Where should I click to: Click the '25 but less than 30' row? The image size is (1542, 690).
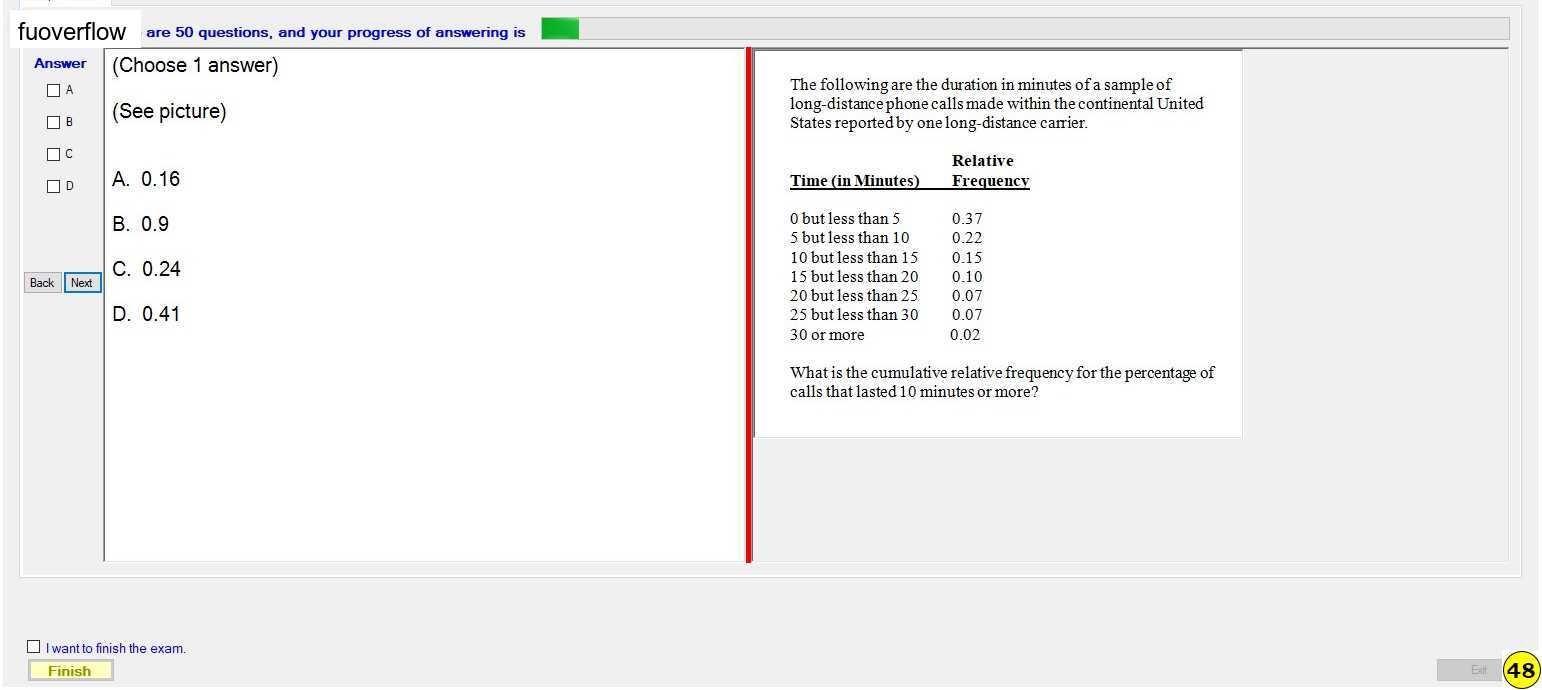pos(886,315)
